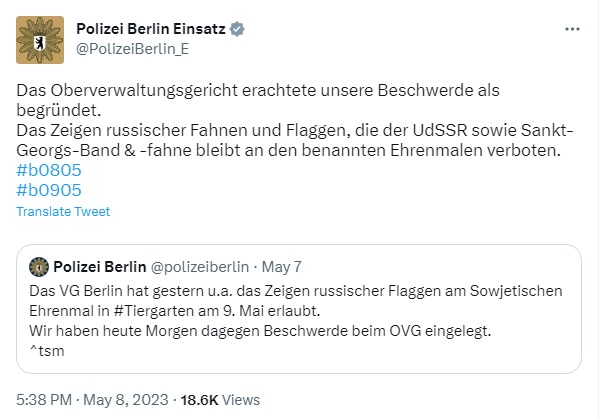Screen dimensions: 601x419
Task: Click the May 7 date of quoted tweet
Action: [283, 267]
